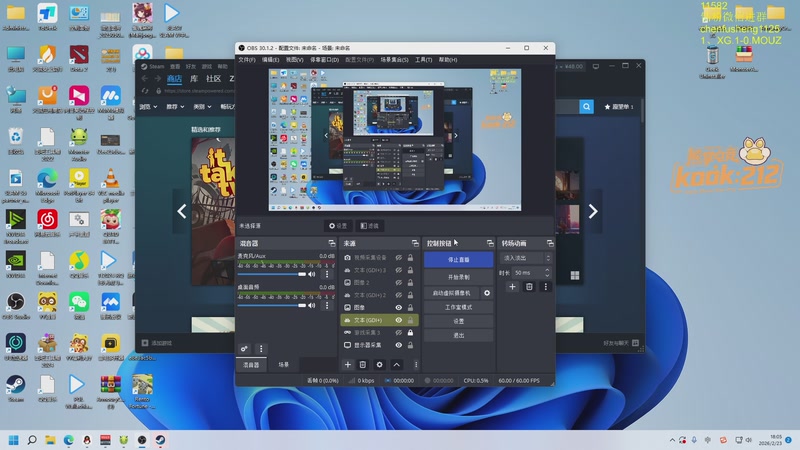Viewport: 800px width, 450px height.
Task: Undock the 转场动画 panel via float icon
Action: click(549, 243)
